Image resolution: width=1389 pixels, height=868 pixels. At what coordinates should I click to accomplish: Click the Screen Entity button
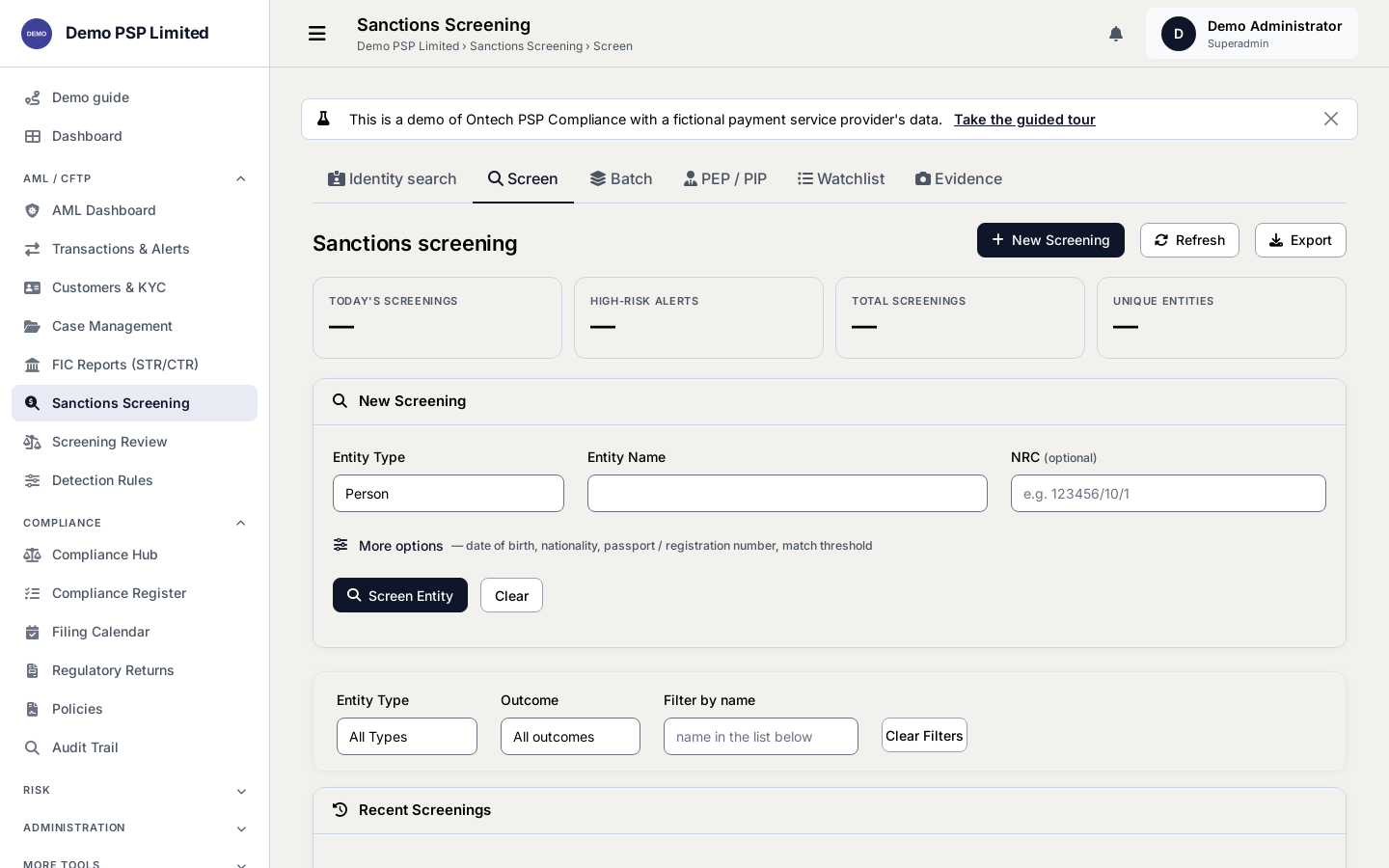400,595
